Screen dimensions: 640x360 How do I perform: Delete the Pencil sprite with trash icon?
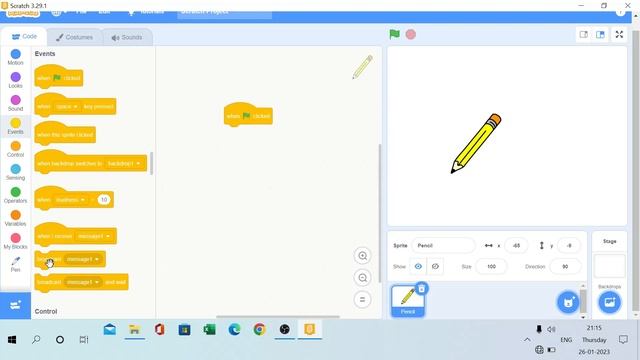click(422, 289)
